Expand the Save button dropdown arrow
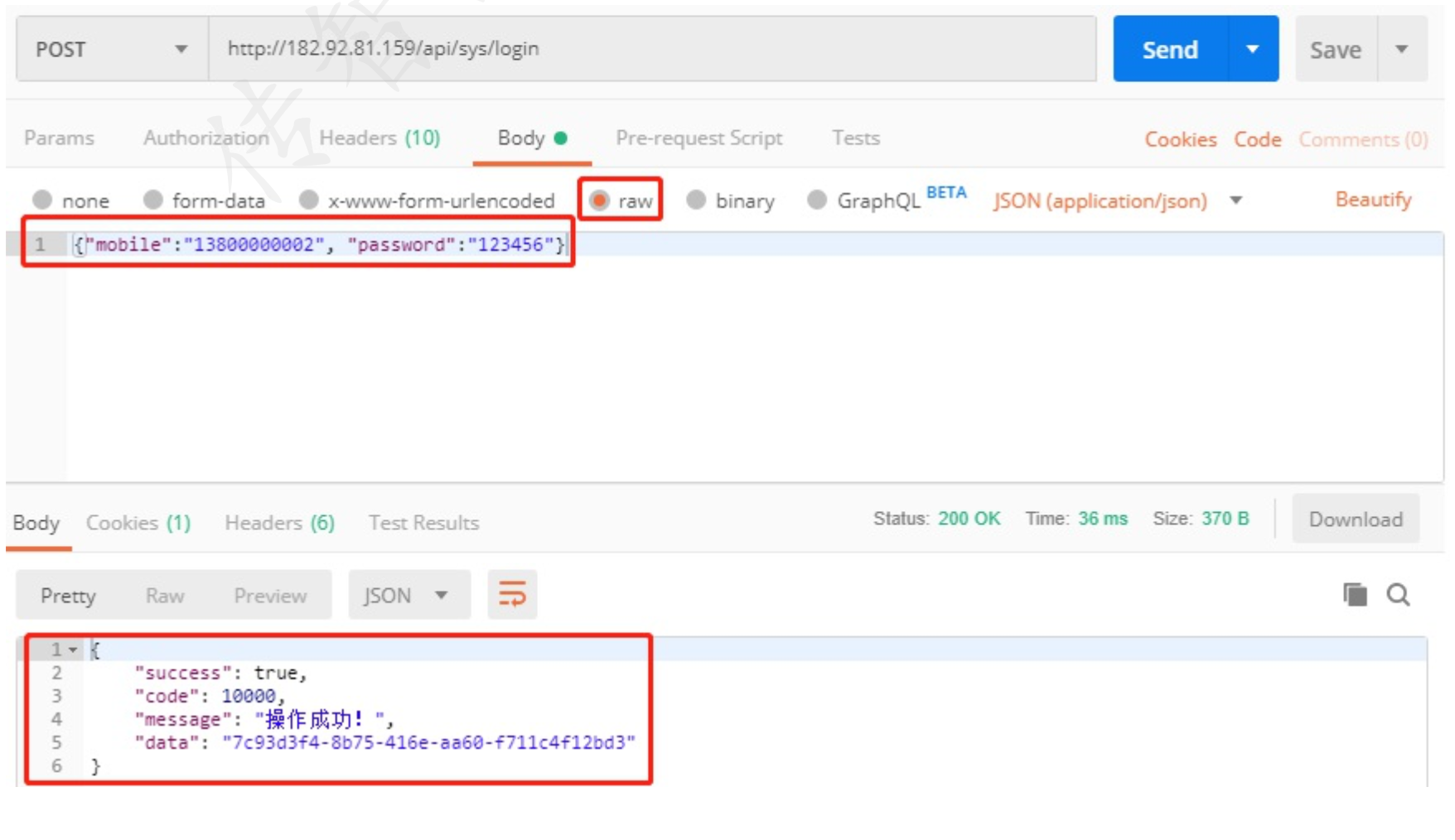Viewport: 1455px width, 840px height. pos(1402,49)
